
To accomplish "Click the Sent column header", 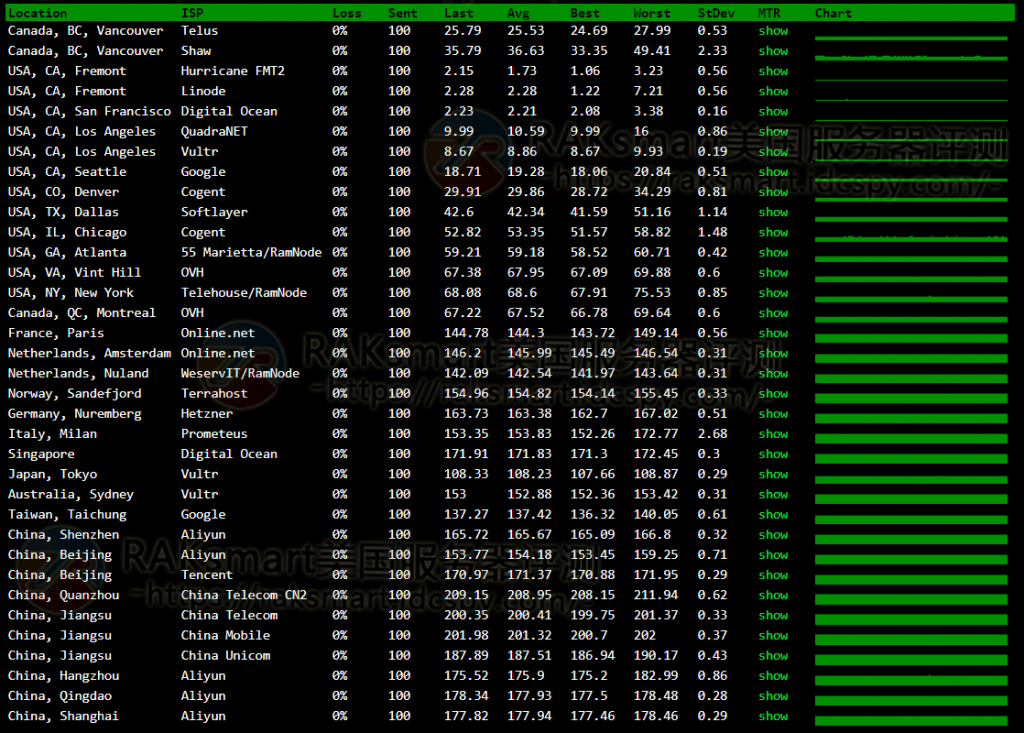I will pos(402,13).
